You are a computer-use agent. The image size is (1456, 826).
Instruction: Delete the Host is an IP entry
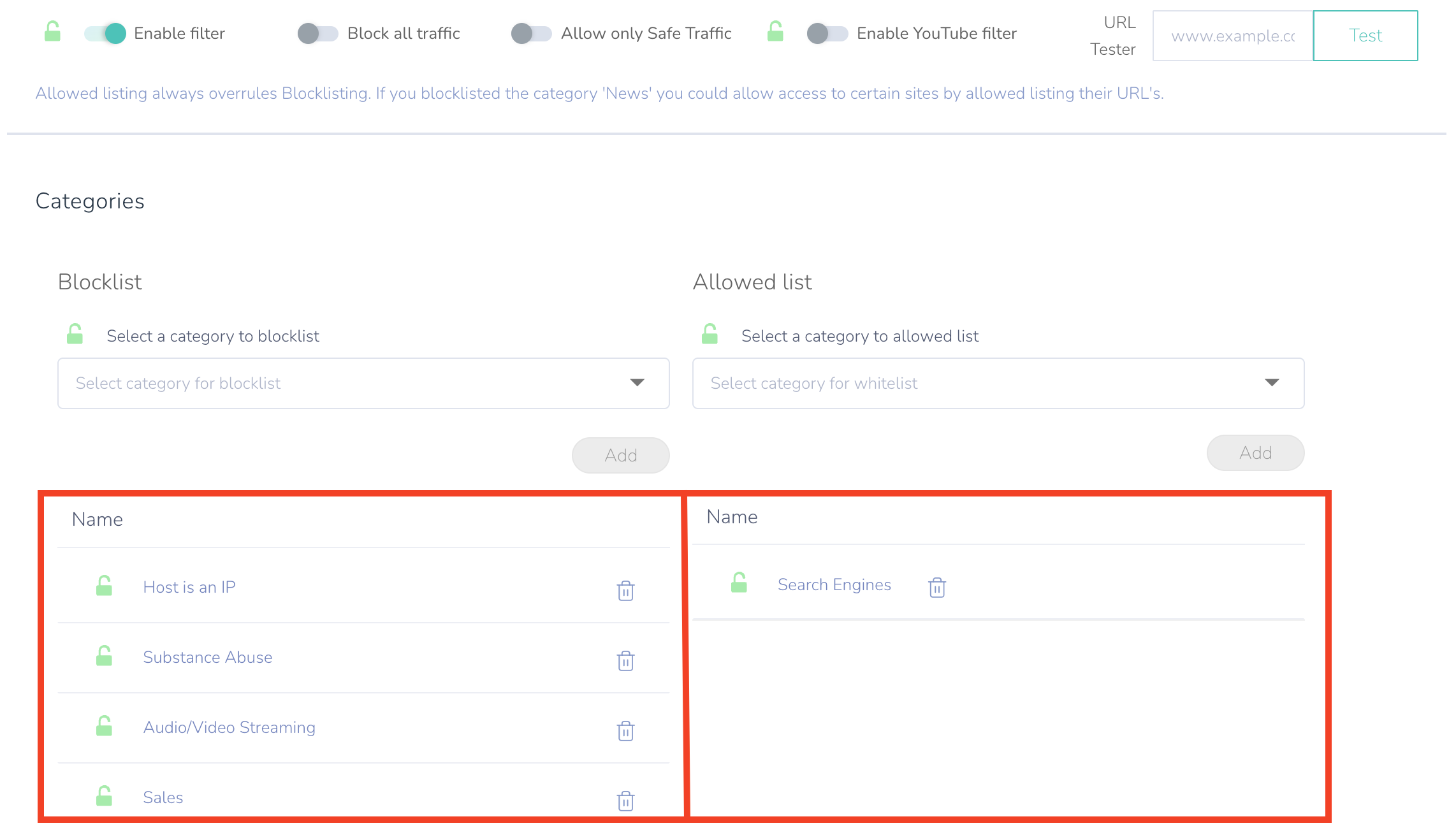click(x=625, y=591)
